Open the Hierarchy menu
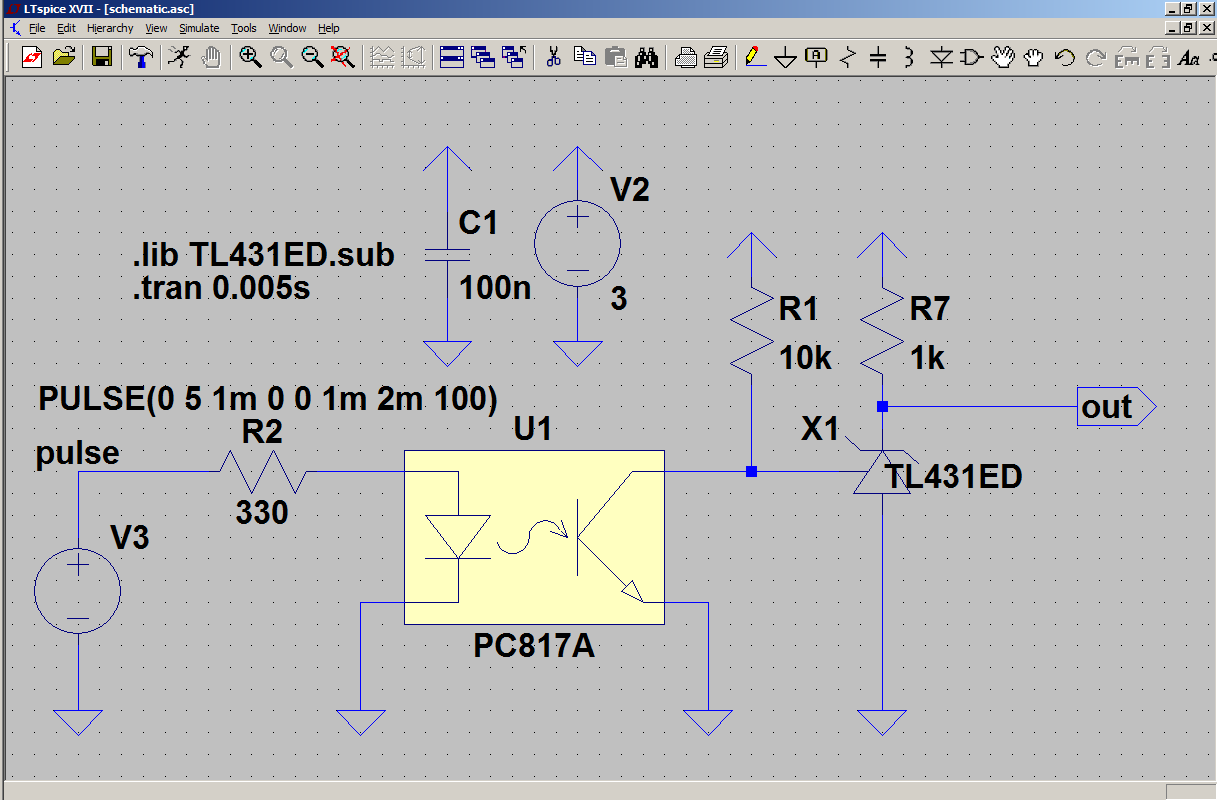 110,28
